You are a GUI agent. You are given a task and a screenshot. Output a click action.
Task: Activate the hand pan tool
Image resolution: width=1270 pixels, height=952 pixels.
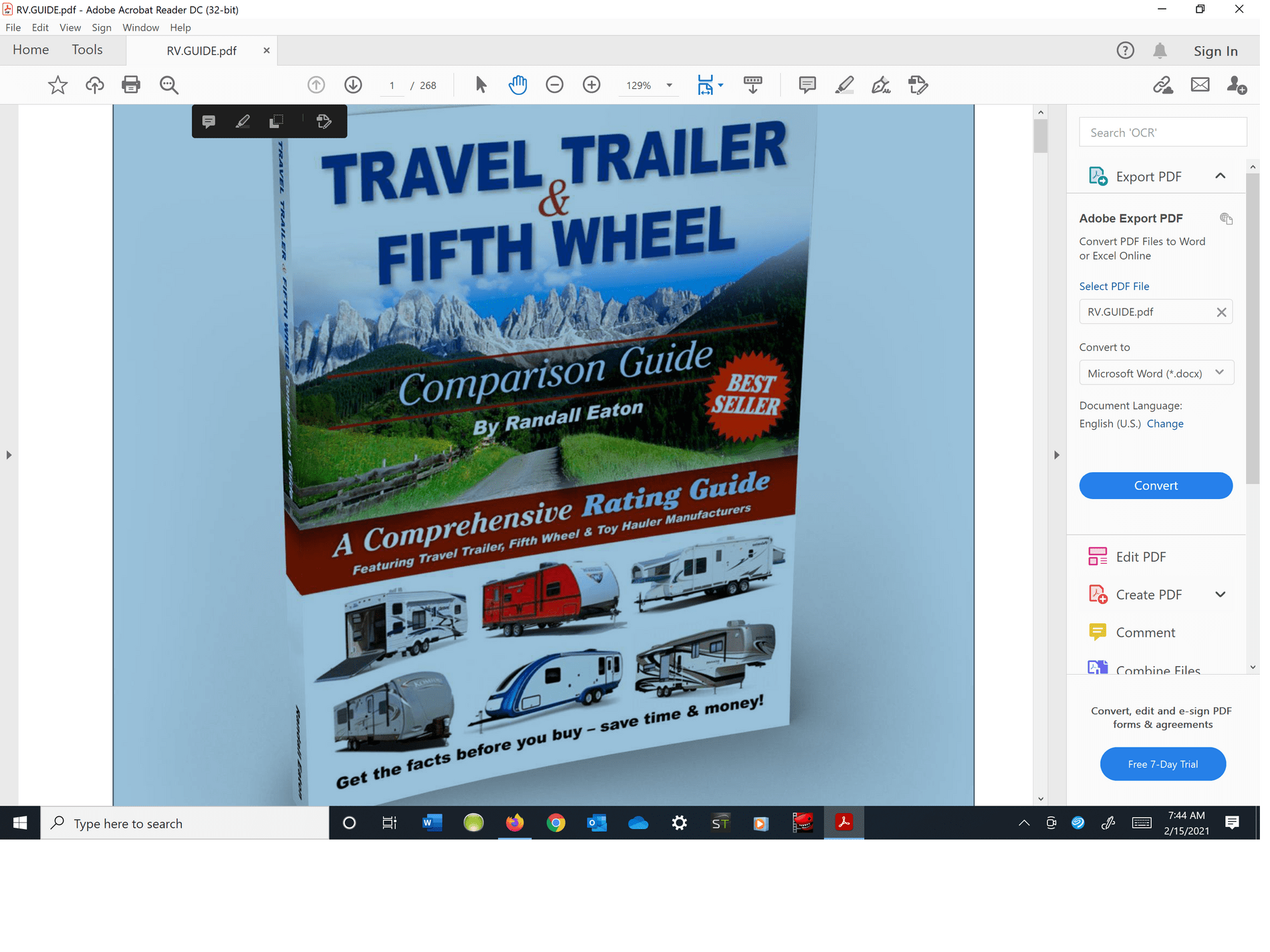tap(518, 85)
